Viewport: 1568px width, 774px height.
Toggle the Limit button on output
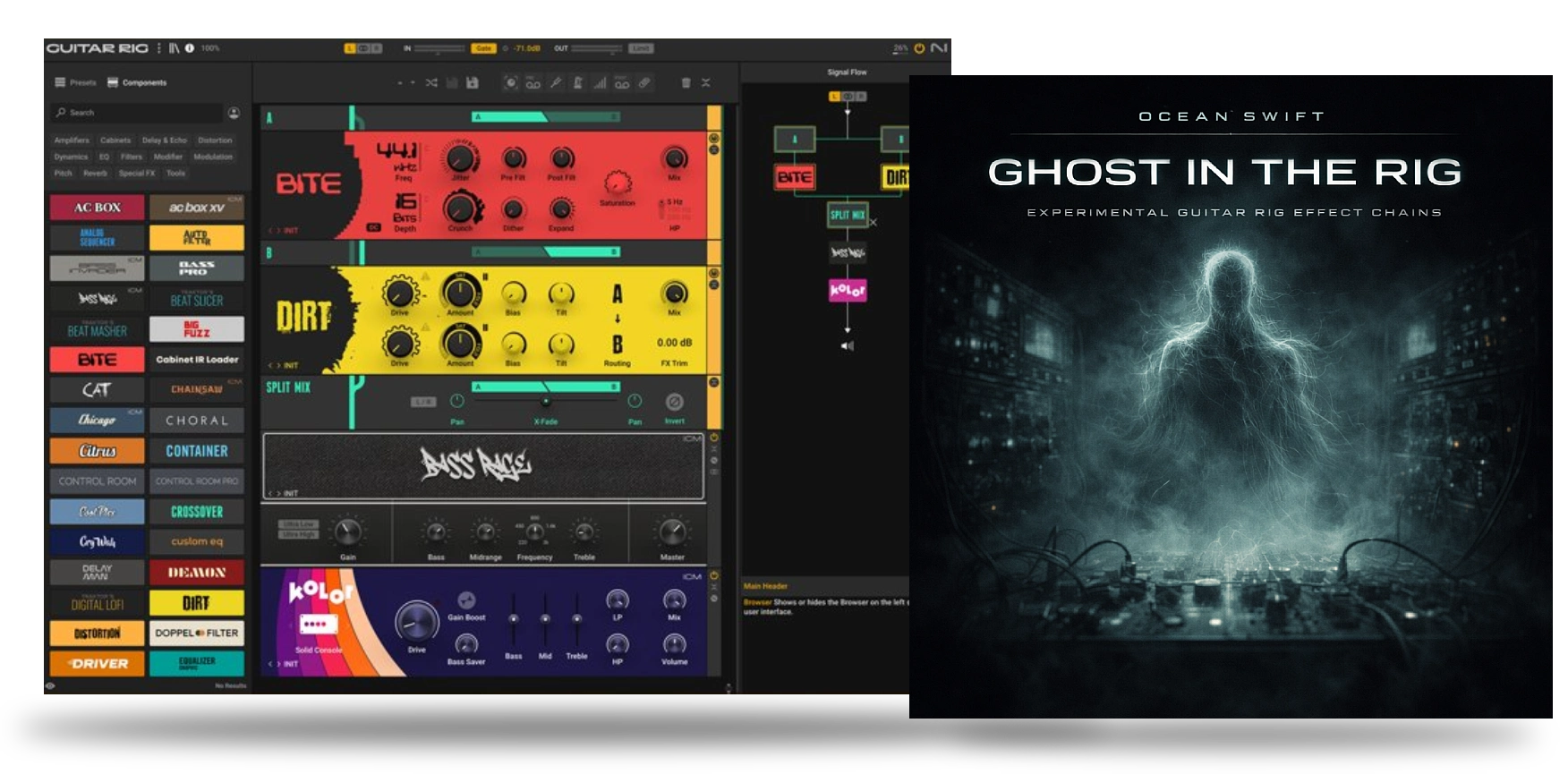[x=641, y=48]
